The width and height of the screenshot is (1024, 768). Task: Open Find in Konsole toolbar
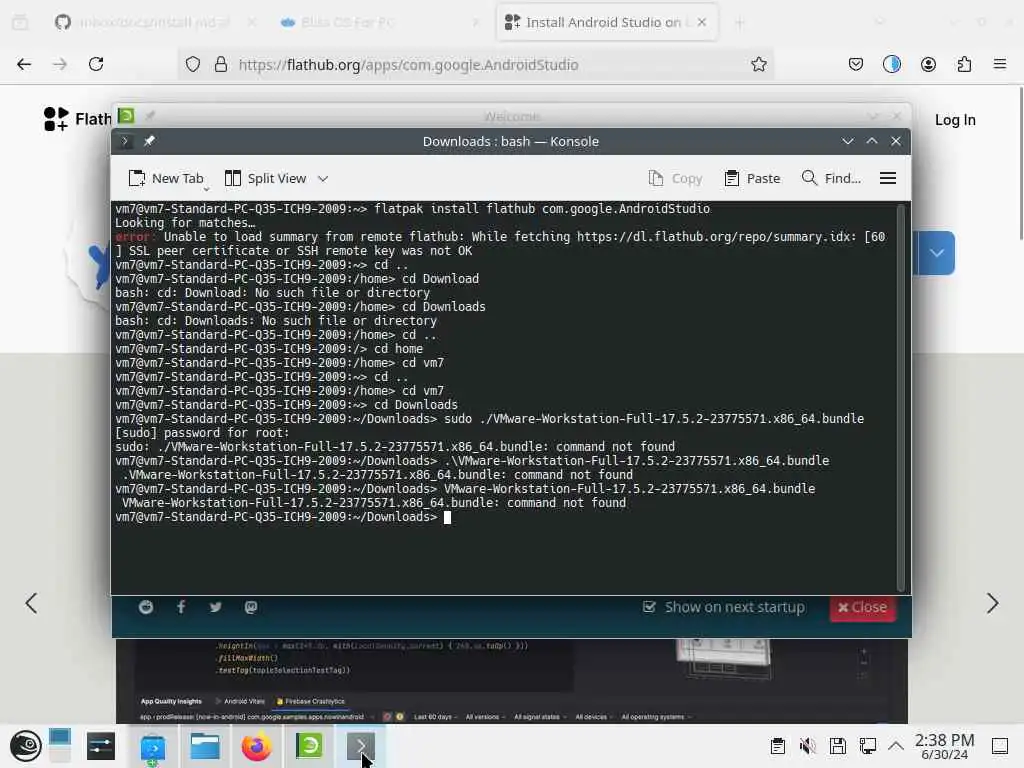pyautogui.click(x=831, y=178)
